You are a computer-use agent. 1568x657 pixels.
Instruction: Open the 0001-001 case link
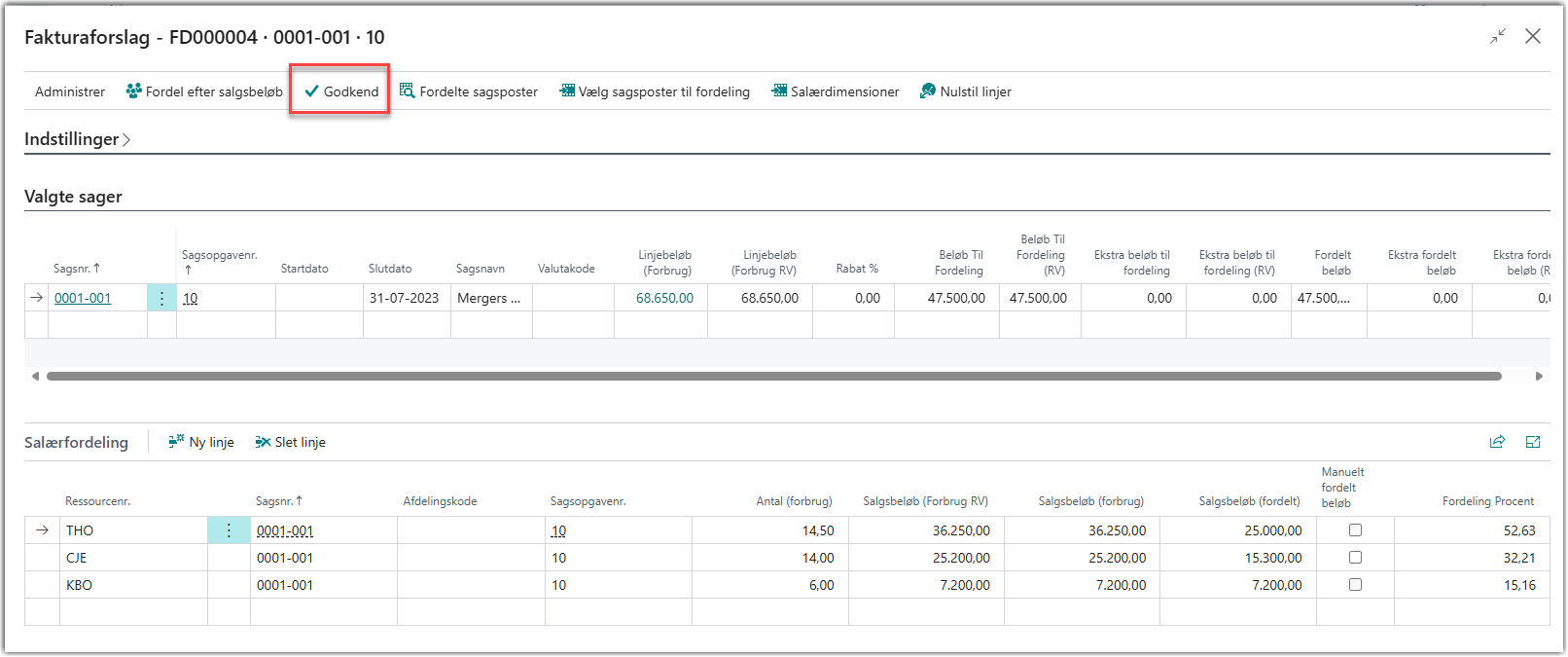pos(83,298)
